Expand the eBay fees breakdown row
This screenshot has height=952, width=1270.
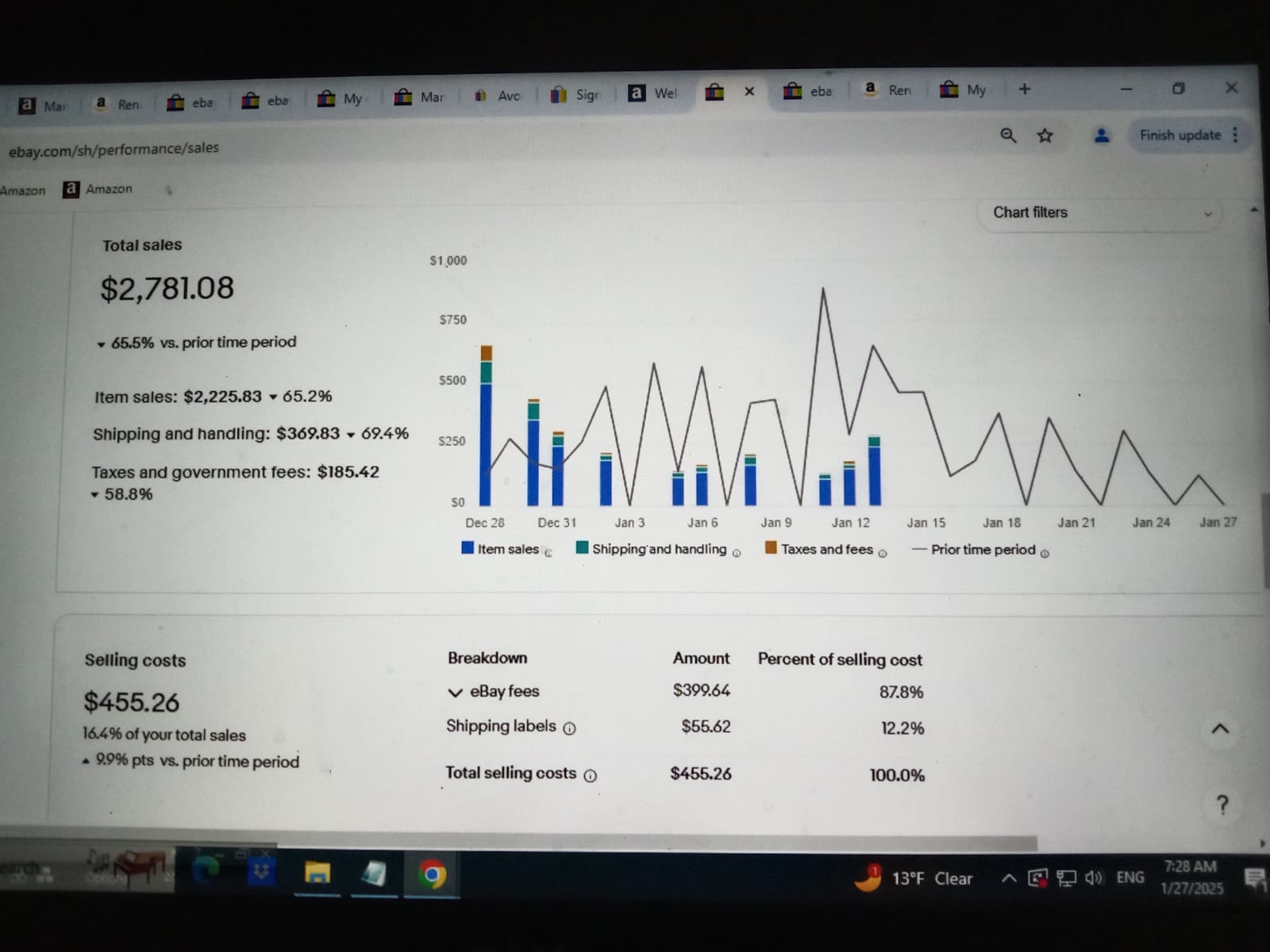455,693
